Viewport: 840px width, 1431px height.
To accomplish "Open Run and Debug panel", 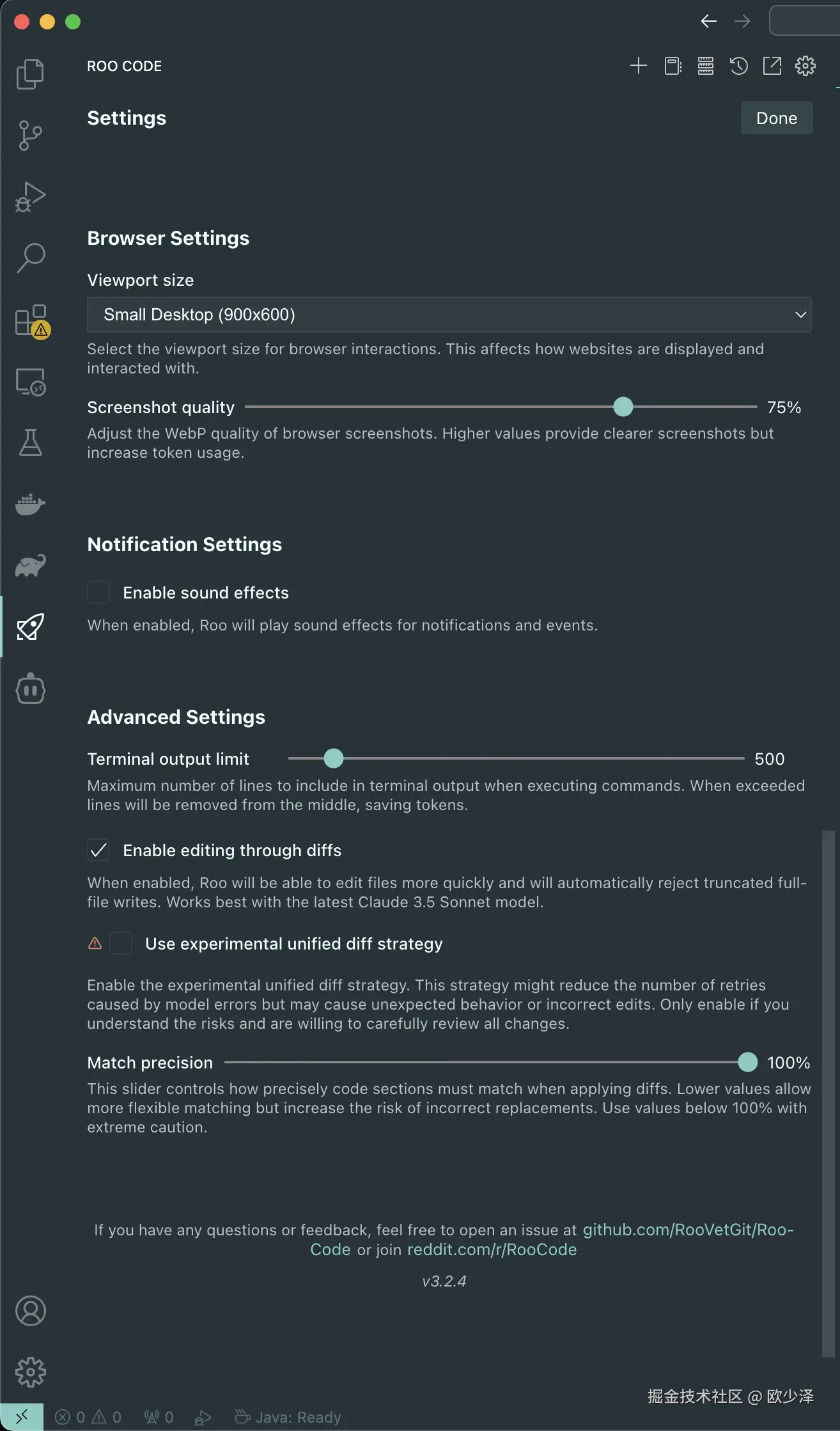I will 30,196.
